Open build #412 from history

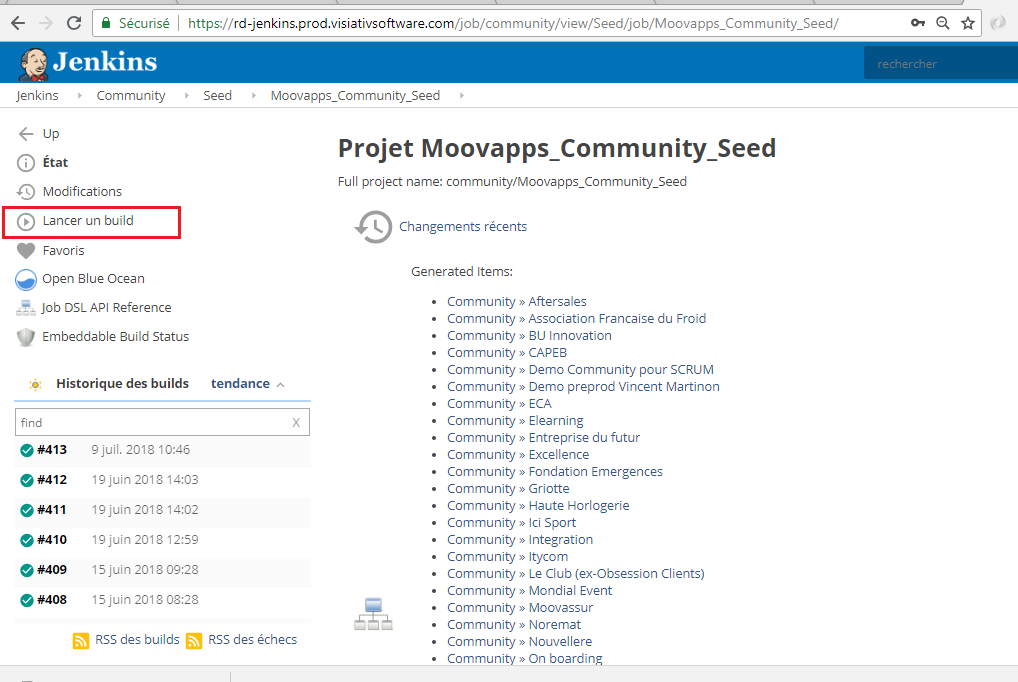click(52, 480)
